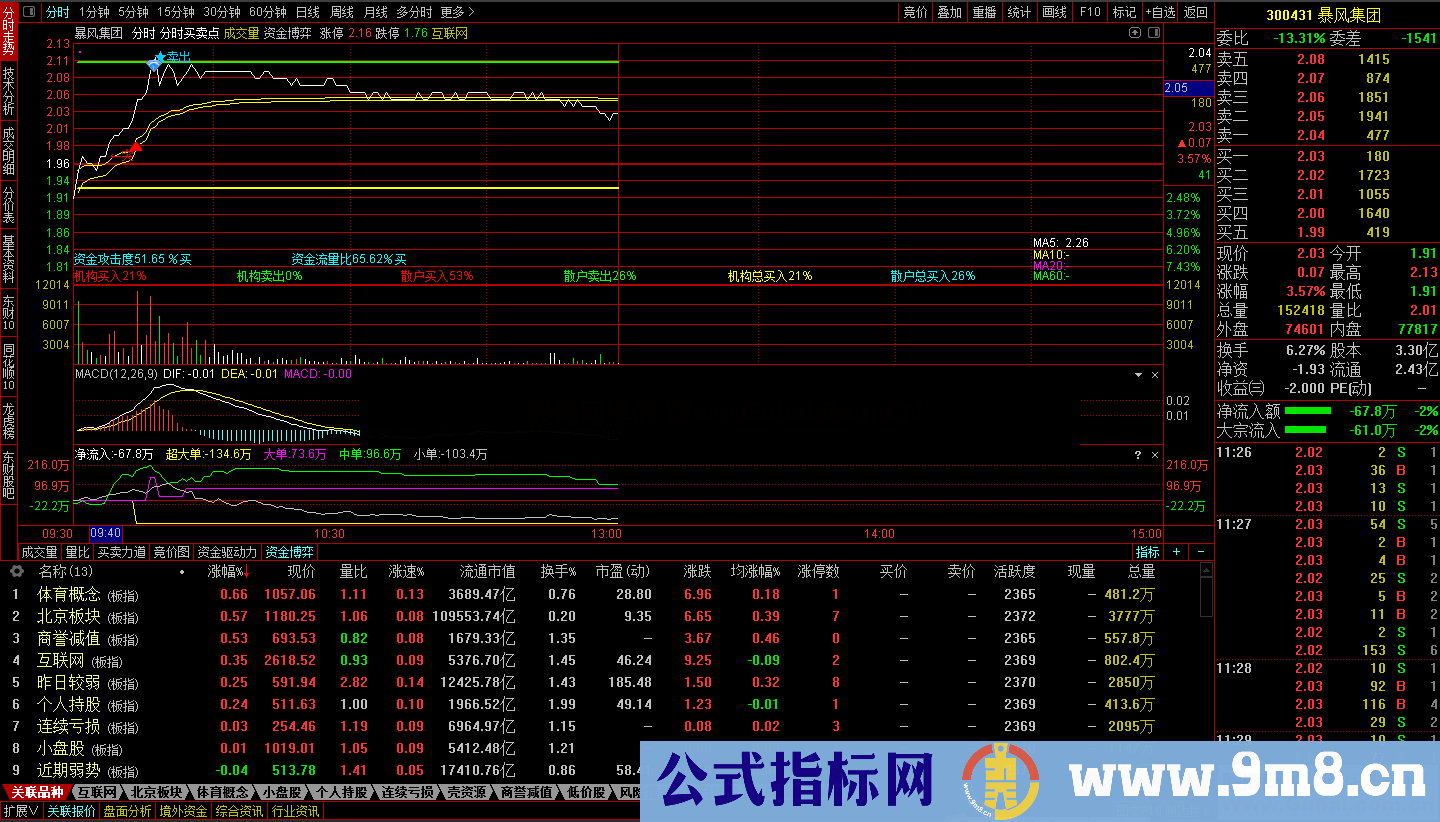Switch to the 月线 chart
The width and height of the screenshot is (1440, 822).
coord(376,12)
